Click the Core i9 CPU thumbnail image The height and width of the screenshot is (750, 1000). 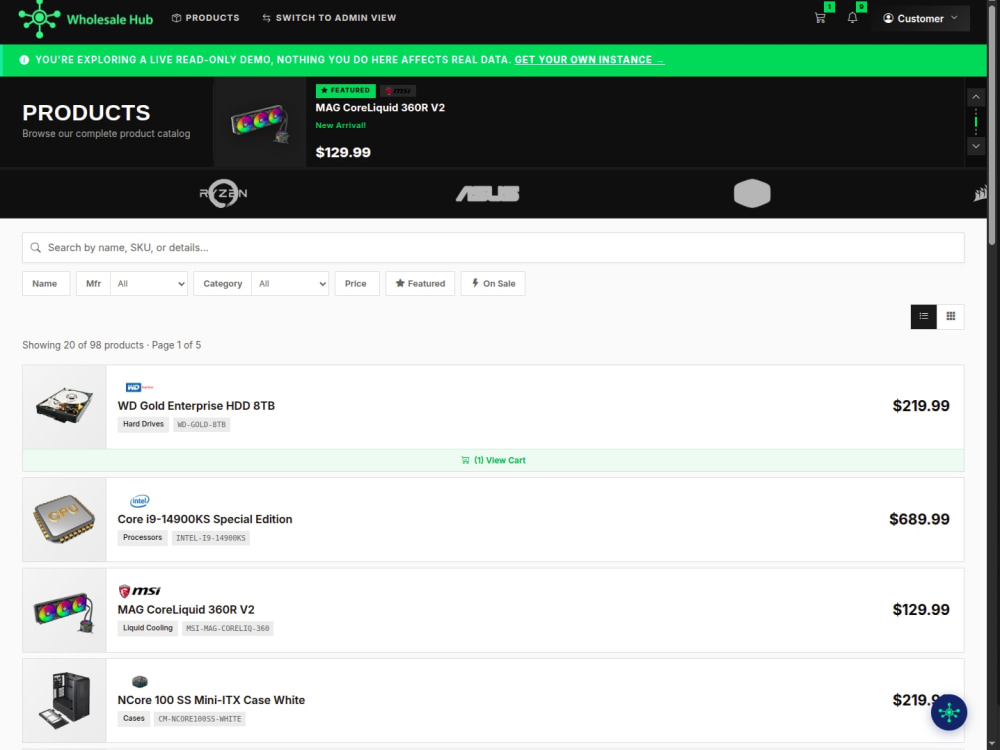click(64, 520)
